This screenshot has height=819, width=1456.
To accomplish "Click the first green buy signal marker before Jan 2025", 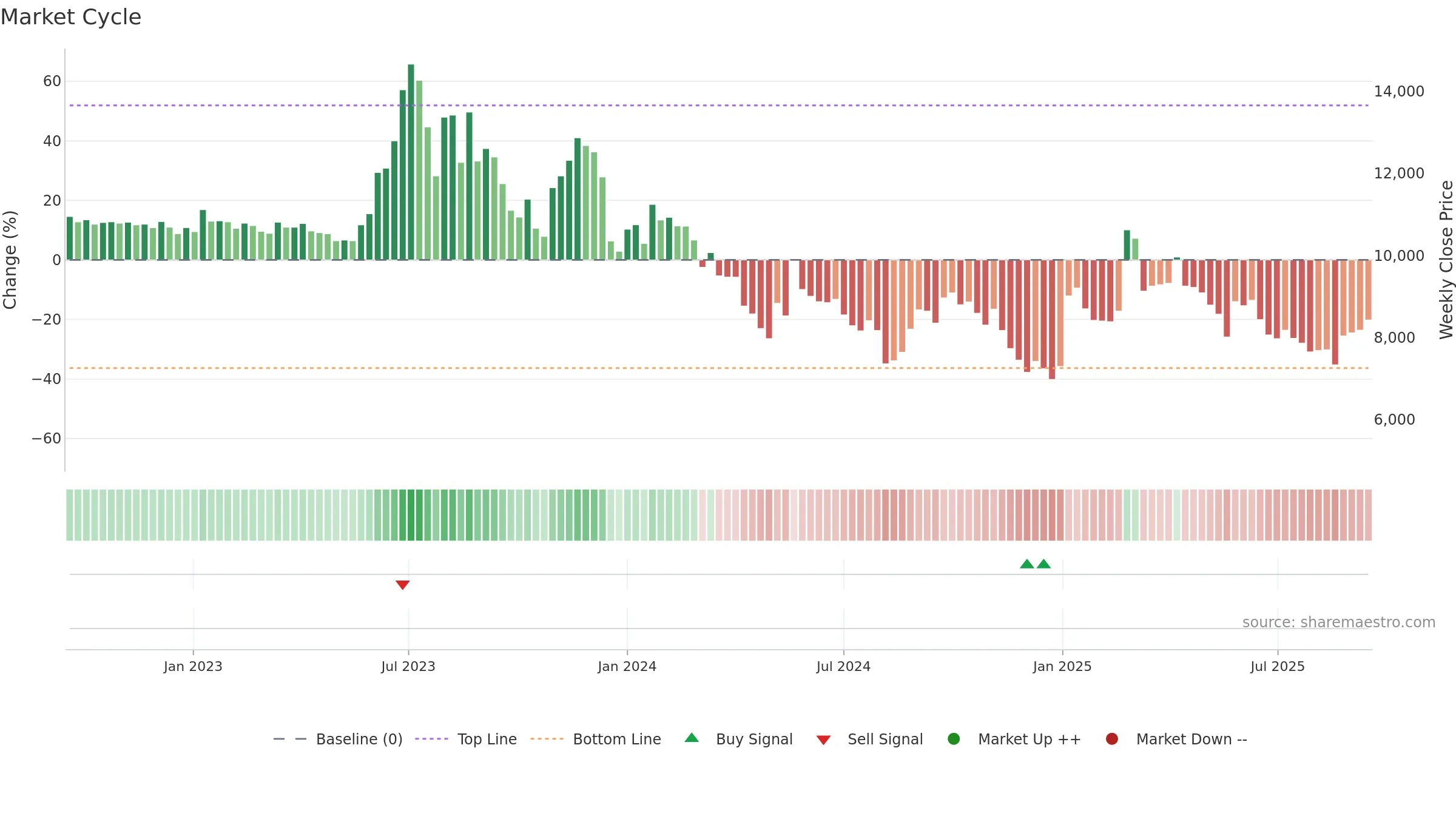I will point(1027,564).
